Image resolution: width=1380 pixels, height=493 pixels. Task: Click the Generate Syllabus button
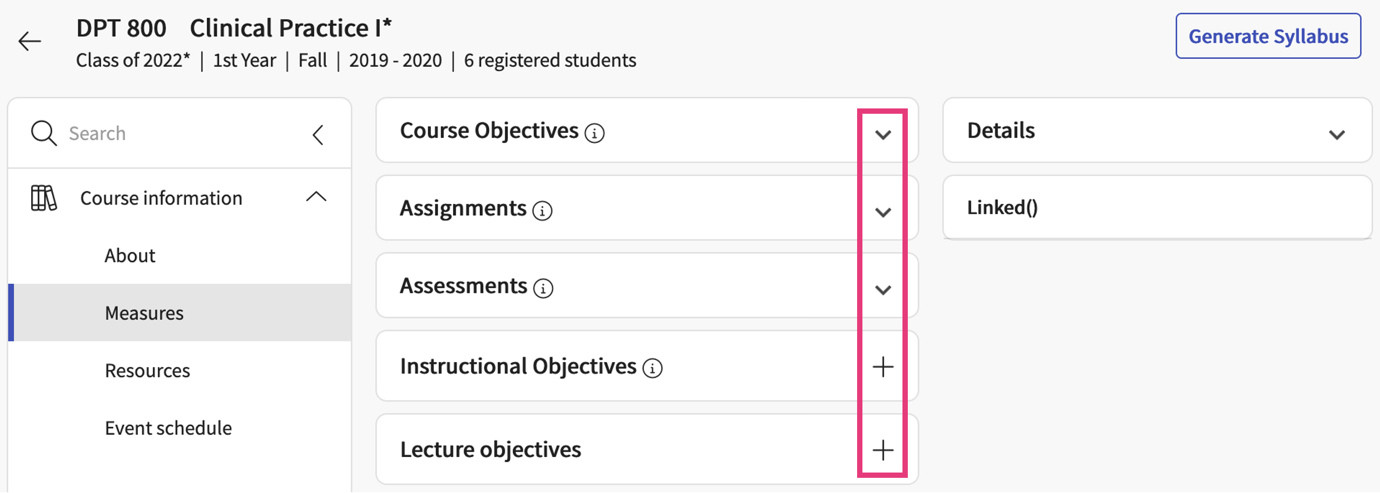[1268, 36]
